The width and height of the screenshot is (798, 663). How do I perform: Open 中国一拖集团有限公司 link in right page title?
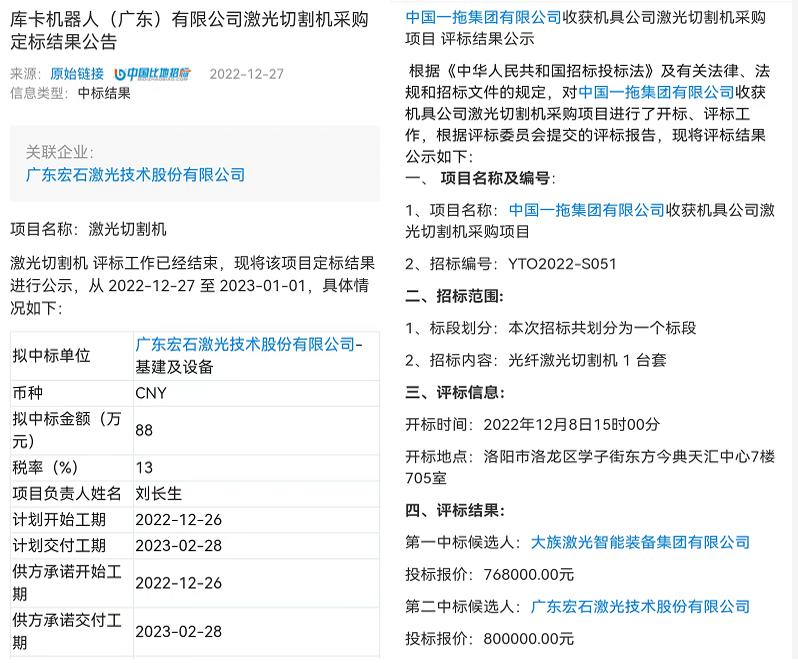pyautogui.click(x=484, y=17)
